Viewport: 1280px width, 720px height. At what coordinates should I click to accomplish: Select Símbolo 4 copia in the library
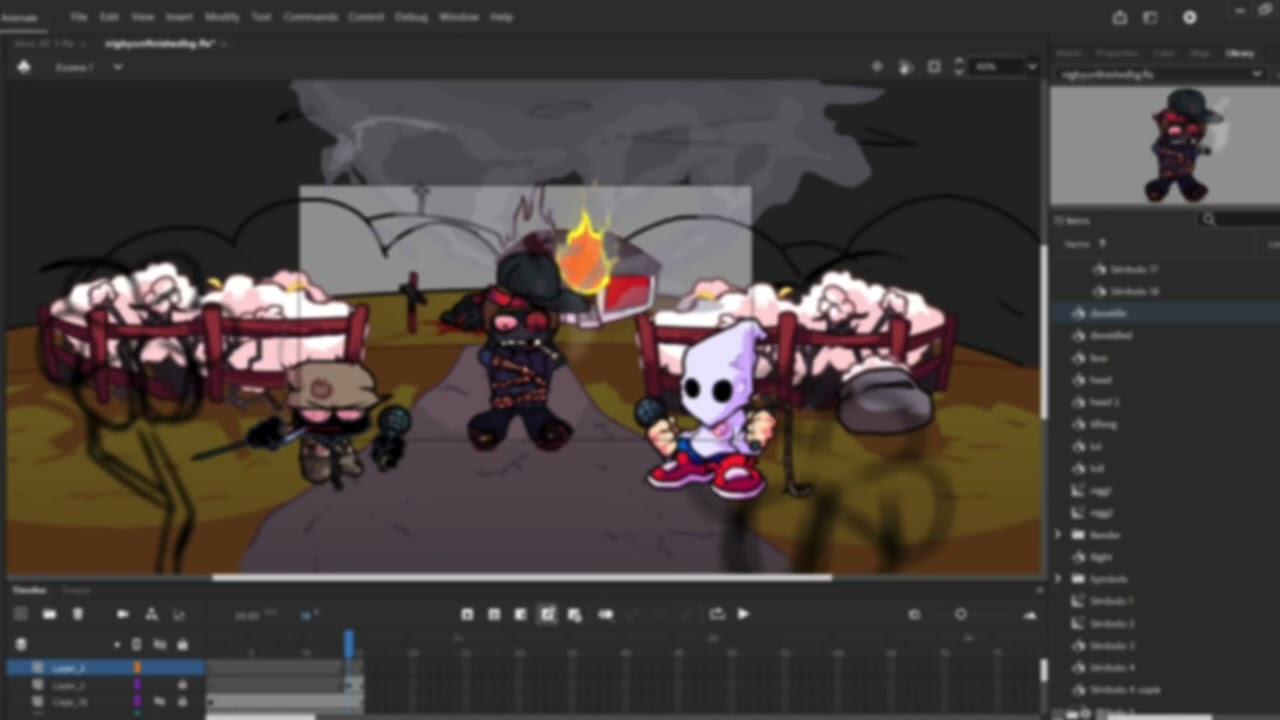coord(1125,690)
